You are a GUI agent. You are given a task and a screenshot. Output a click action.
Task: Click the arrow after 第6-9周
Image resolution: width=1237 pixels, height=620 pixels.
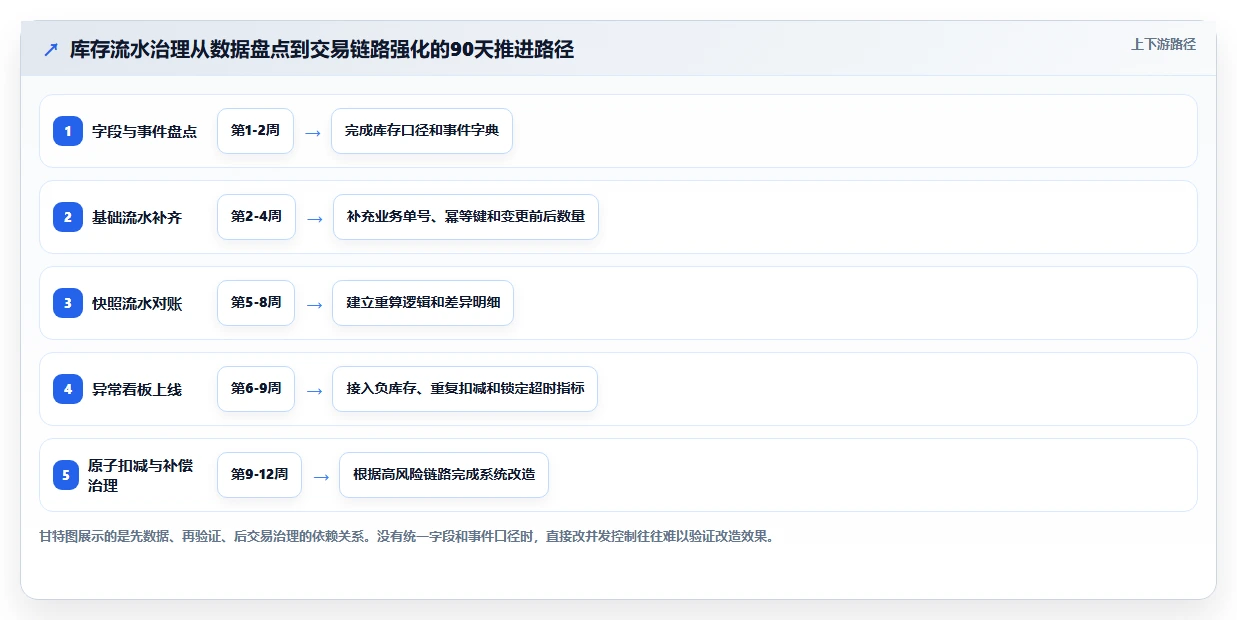pos(314,390)
